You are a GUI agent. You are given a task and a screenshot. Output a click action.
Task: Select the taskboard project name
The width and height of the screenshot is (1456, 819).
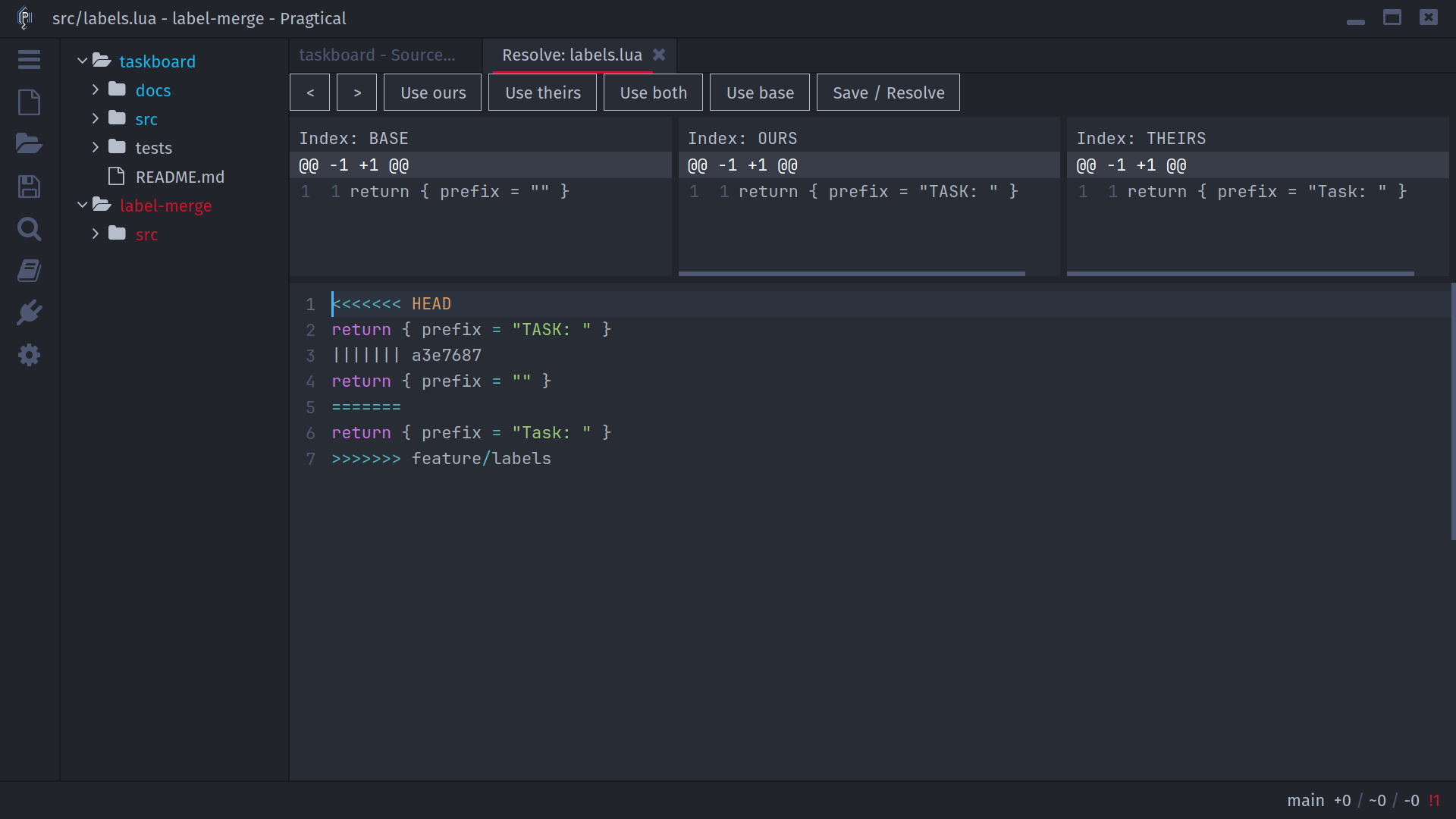(x=157, y=61)
